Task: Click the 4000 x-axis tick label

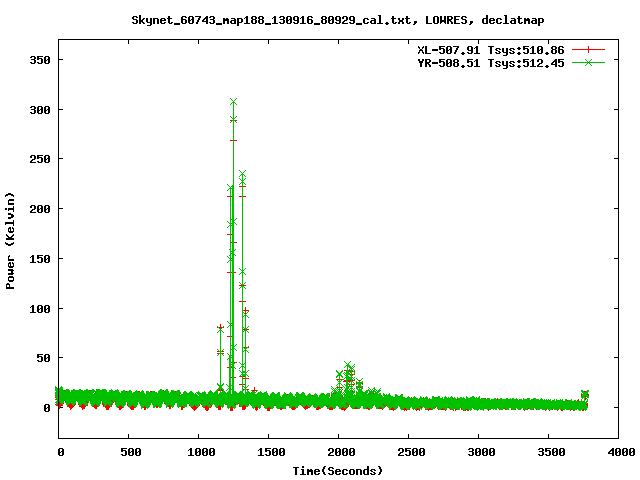Action: (621, 452)
